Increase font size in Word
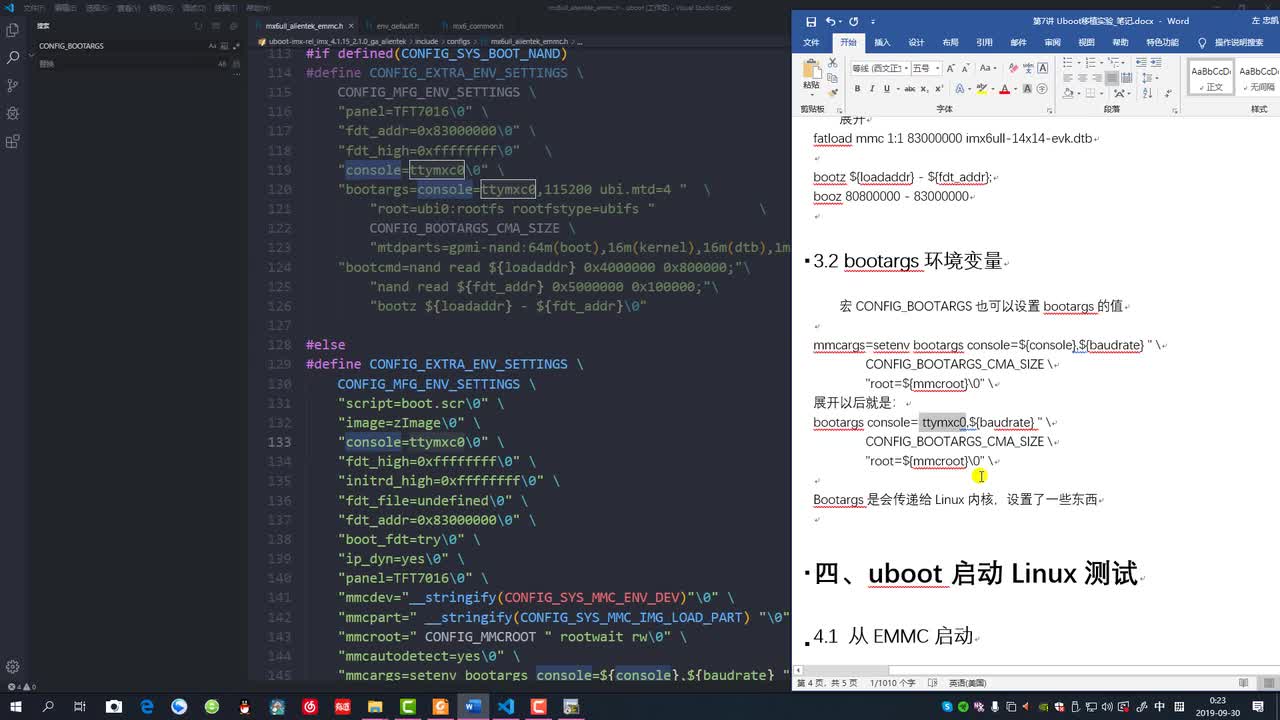The width and height of the screenshot is (1280, 720). [951, 68]
